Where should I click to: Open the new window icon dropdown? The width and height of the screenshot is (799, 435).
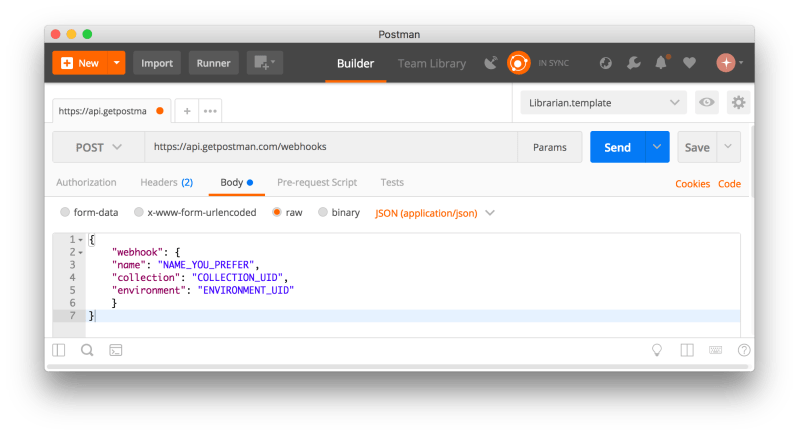(x=265, y=63)
